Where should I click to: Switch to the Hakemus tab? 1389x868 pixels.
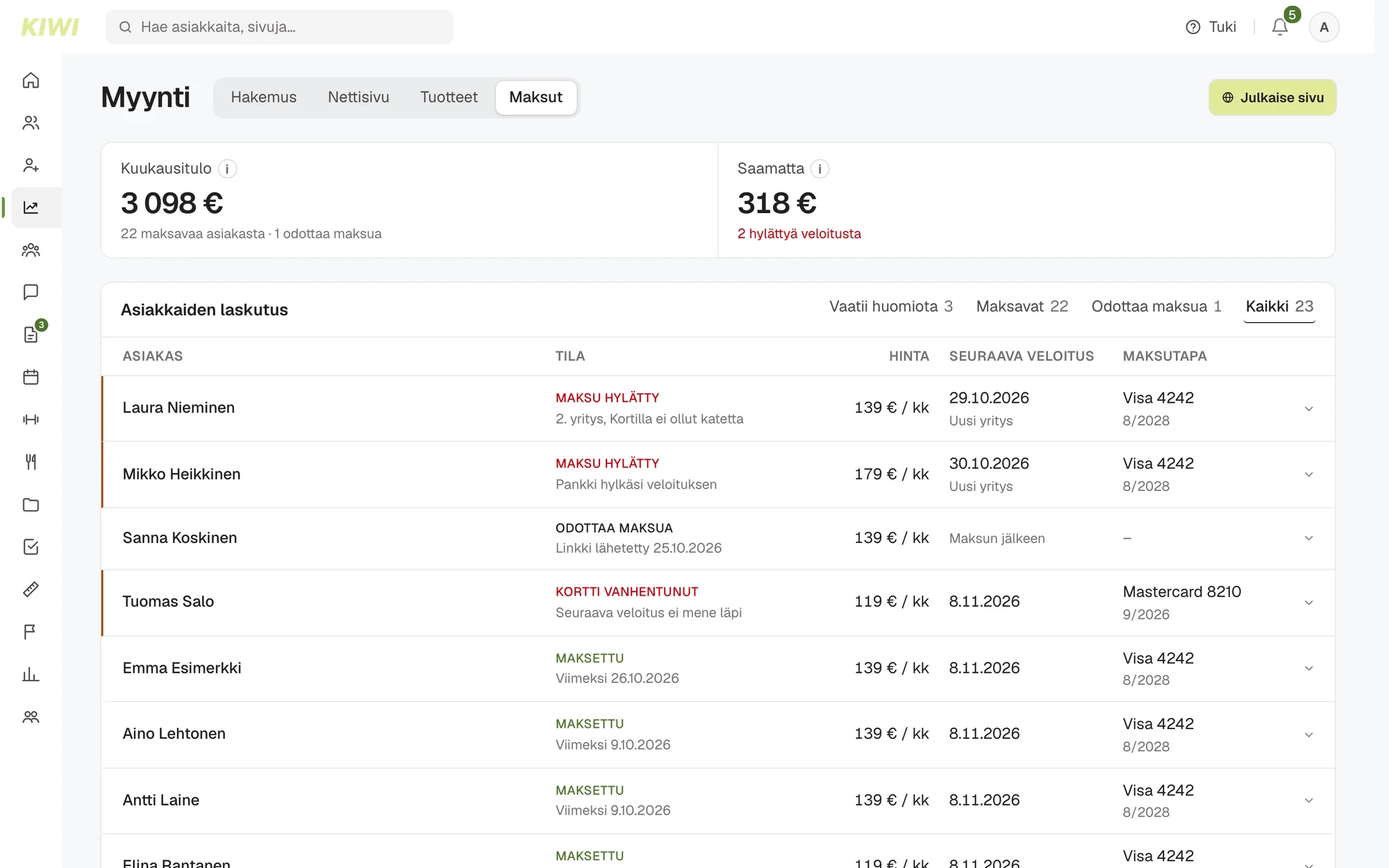(263, 97)
